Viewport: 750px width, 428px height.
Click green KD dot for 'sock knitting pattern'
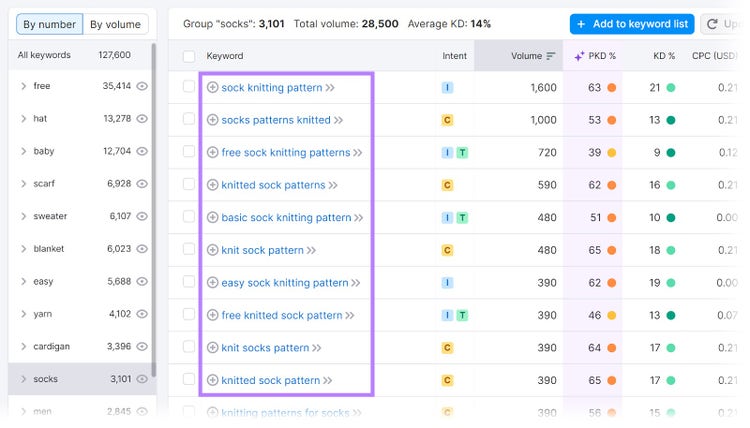pos(671,88)
